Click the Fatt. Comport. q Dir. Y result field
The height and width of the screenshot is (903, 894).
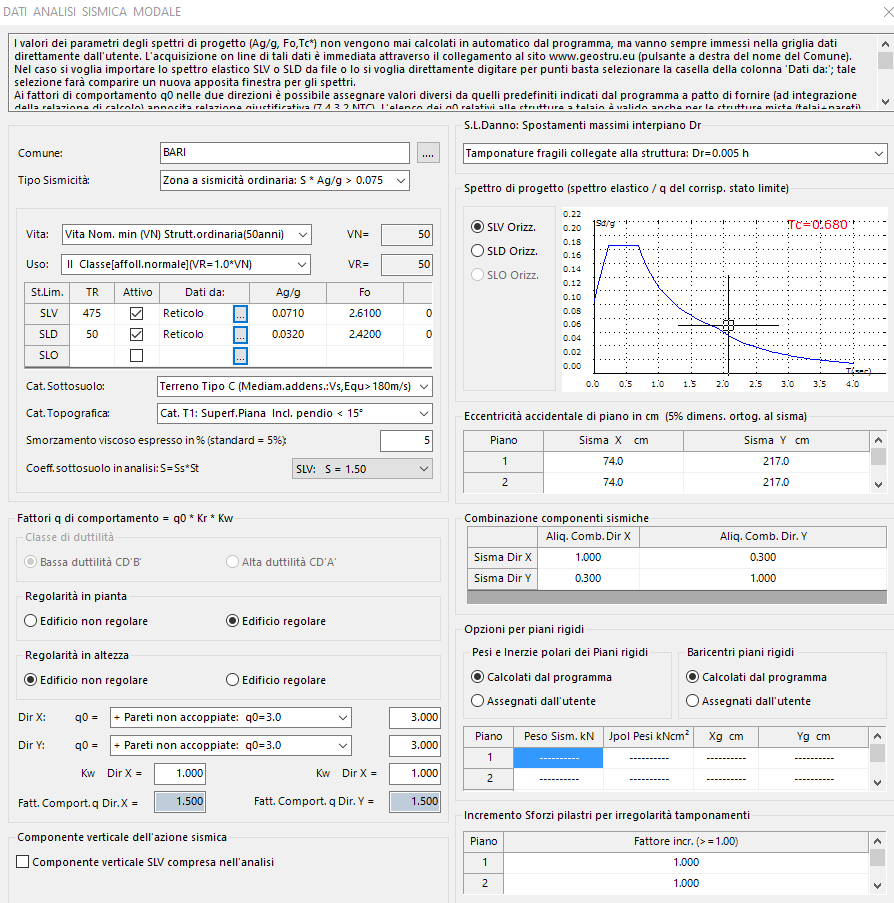(415, 802)
